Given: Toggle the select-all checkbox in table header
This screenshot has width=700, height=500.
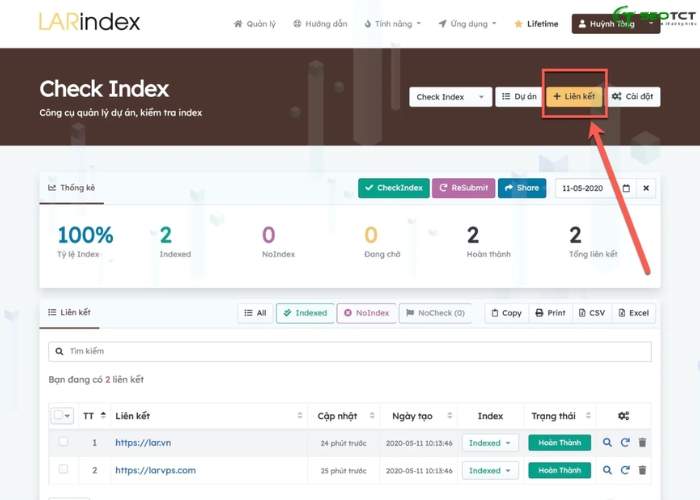Looking at the screenshot, I should [x=58, y=415].
